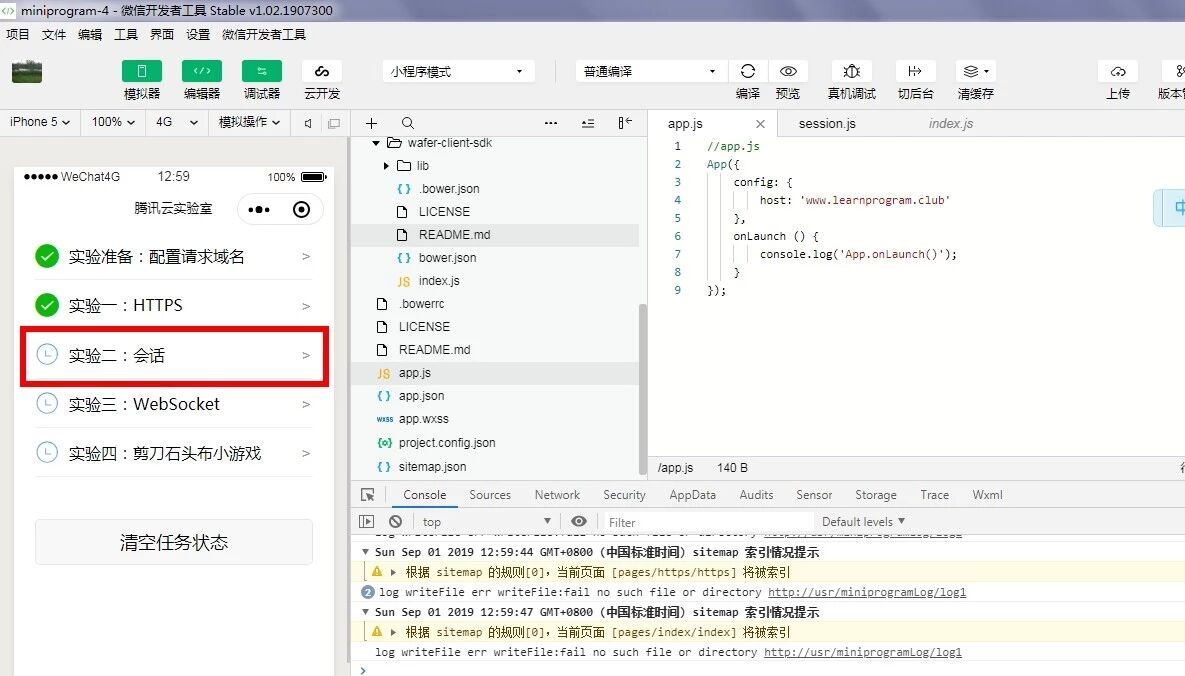This screenshot has height=676, width=1185.
Task: Toggle the editor (编辑器) panel button
Action: [x=202, y=71]
